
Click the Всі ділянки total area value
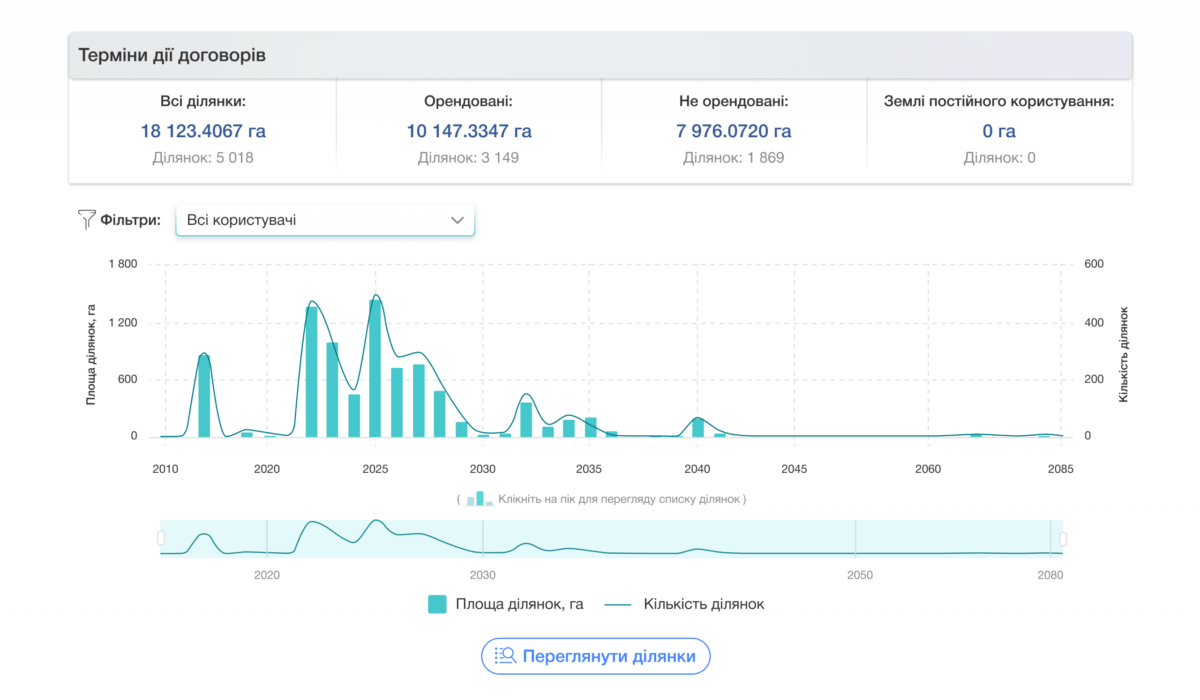[x=203, y=131]
